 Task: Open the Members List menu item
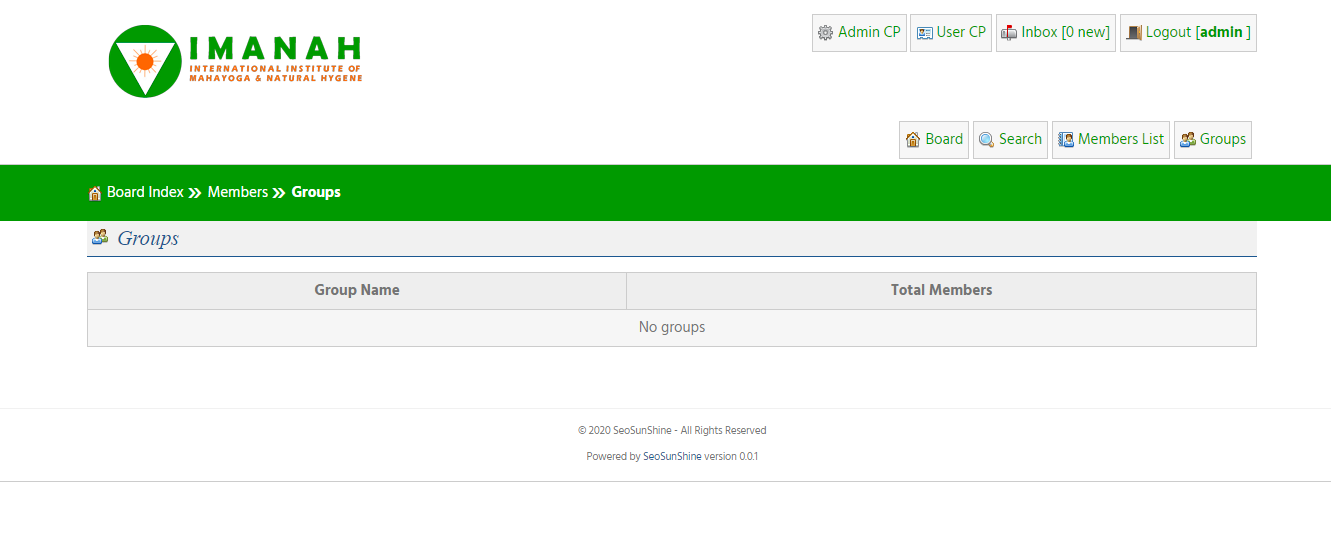tap(1111, 140)
